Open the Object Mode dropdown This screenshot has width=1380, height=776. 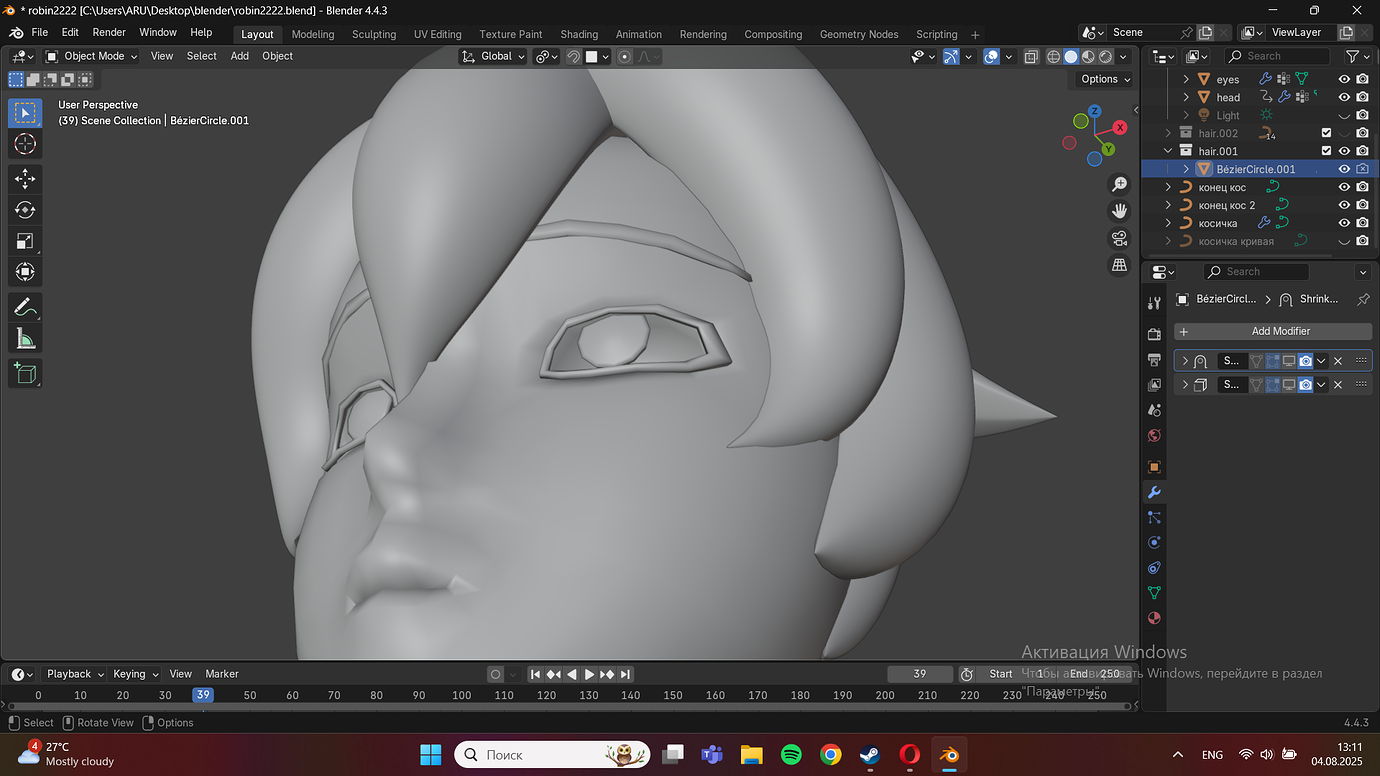tap(93, 57)
